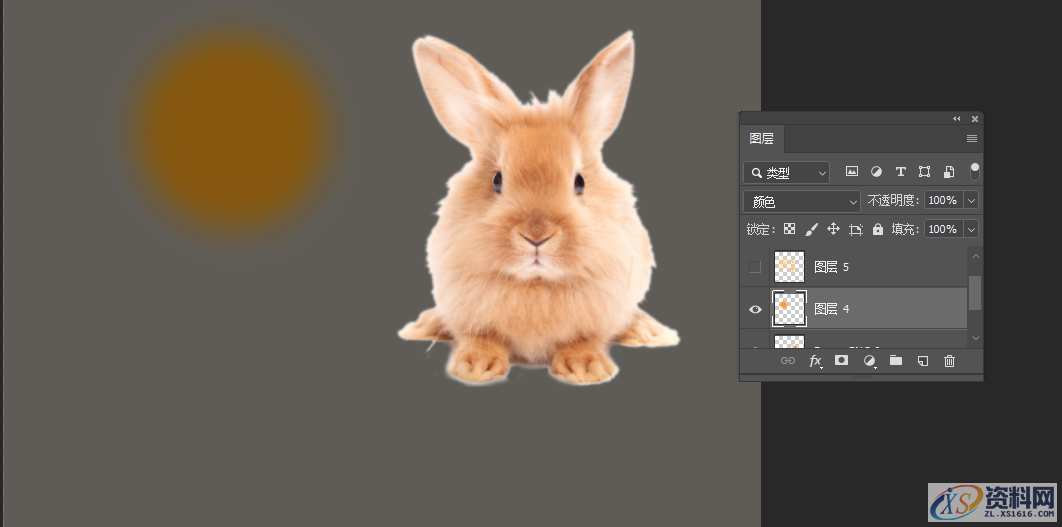The image size is (1062, 527).
Task: Open the 类型 filter type dropdown
Action: coord(786,173)
